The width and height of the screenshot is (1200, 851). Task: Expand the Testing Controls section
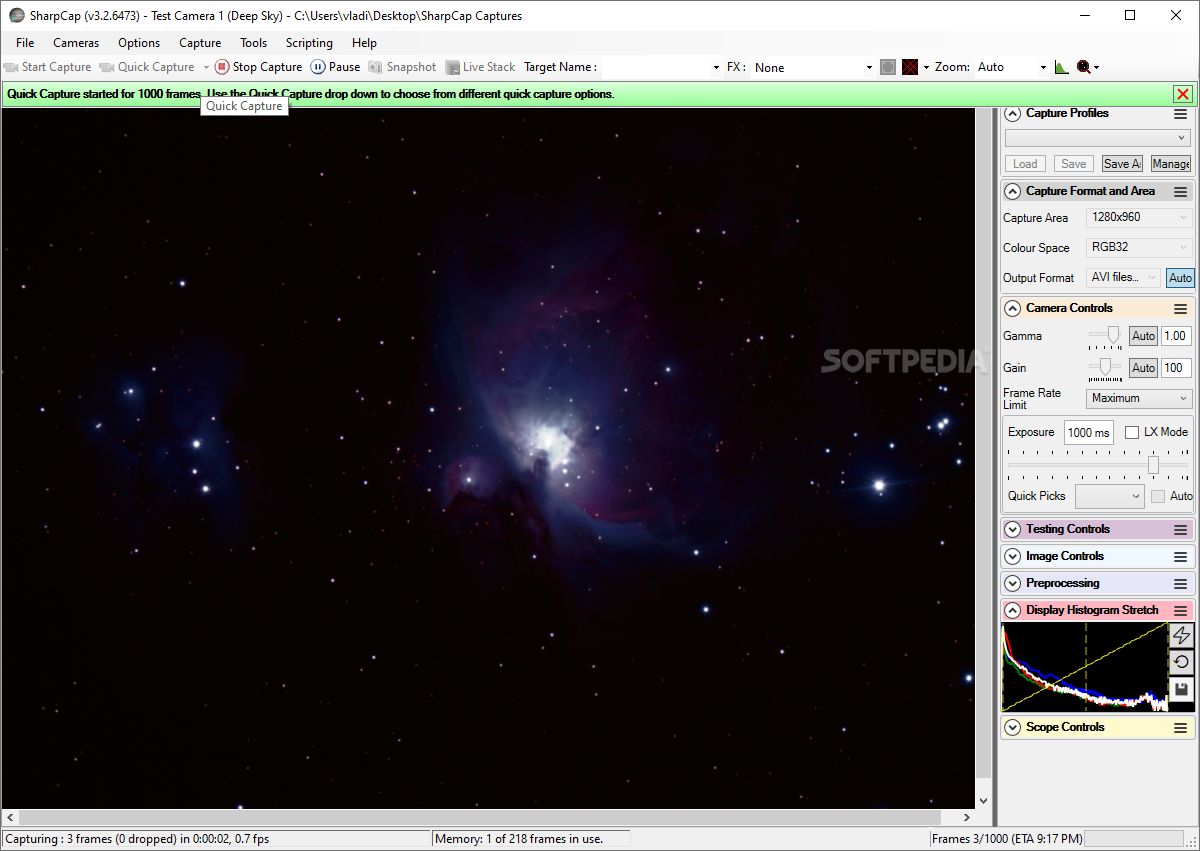pyautogui.click(x=1012, y=530)
